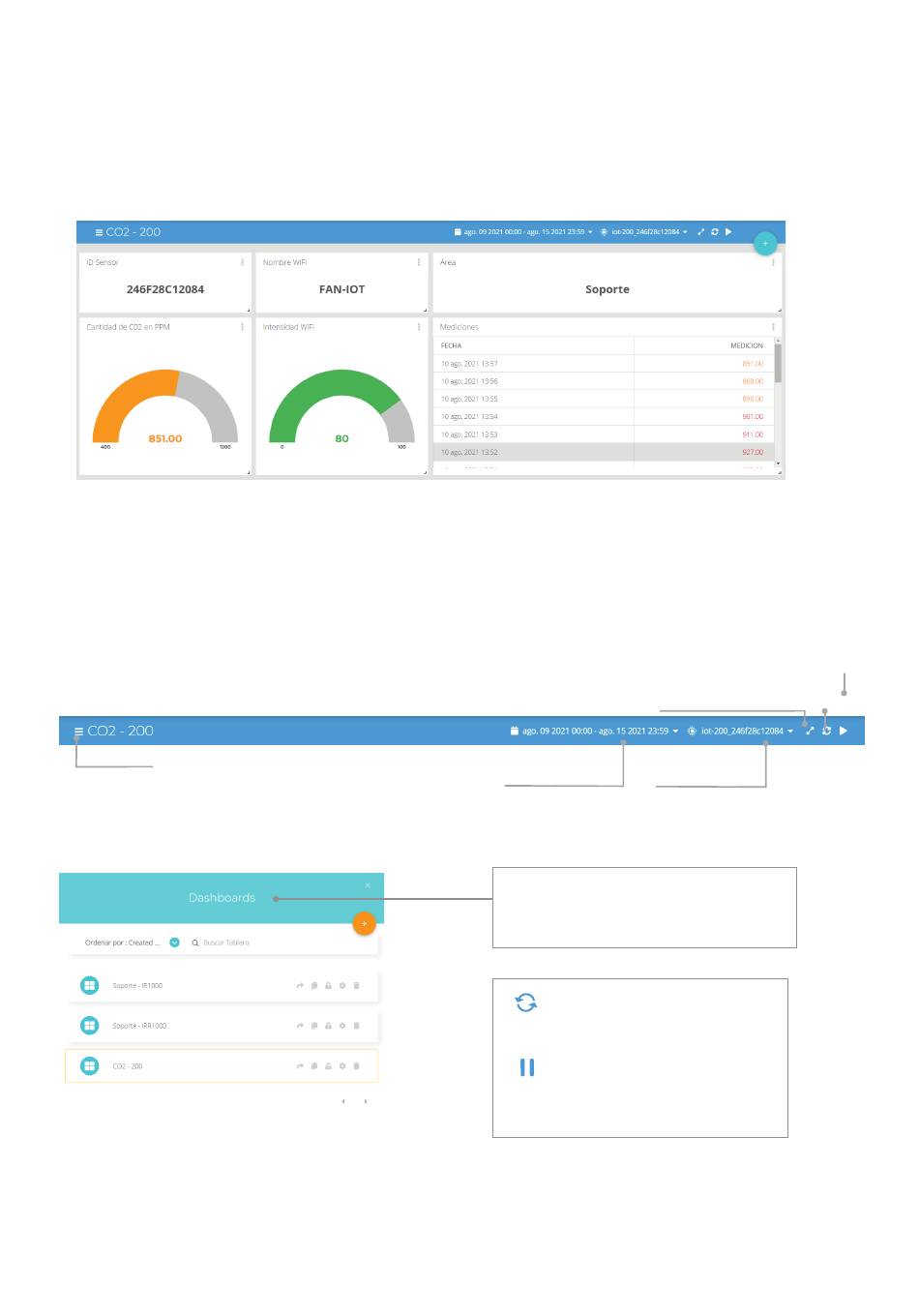Copy the Soporte - IRR1000 dashboard
919x1316 pixels.
(x=314, y=1026)
